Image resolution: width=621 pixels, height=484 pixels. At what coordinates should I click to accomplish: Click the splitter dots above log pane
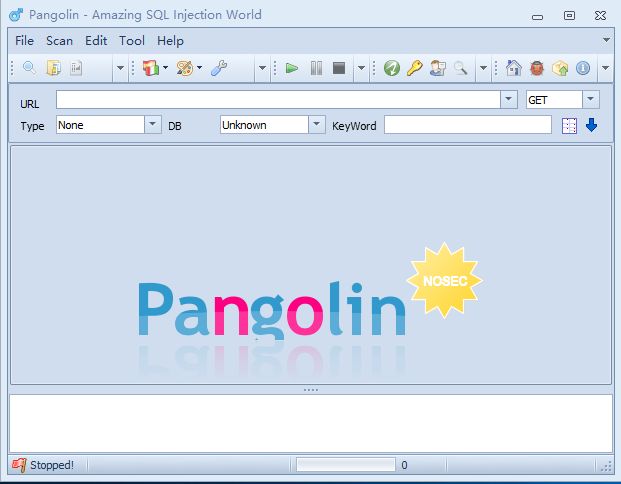coord(311,390)
